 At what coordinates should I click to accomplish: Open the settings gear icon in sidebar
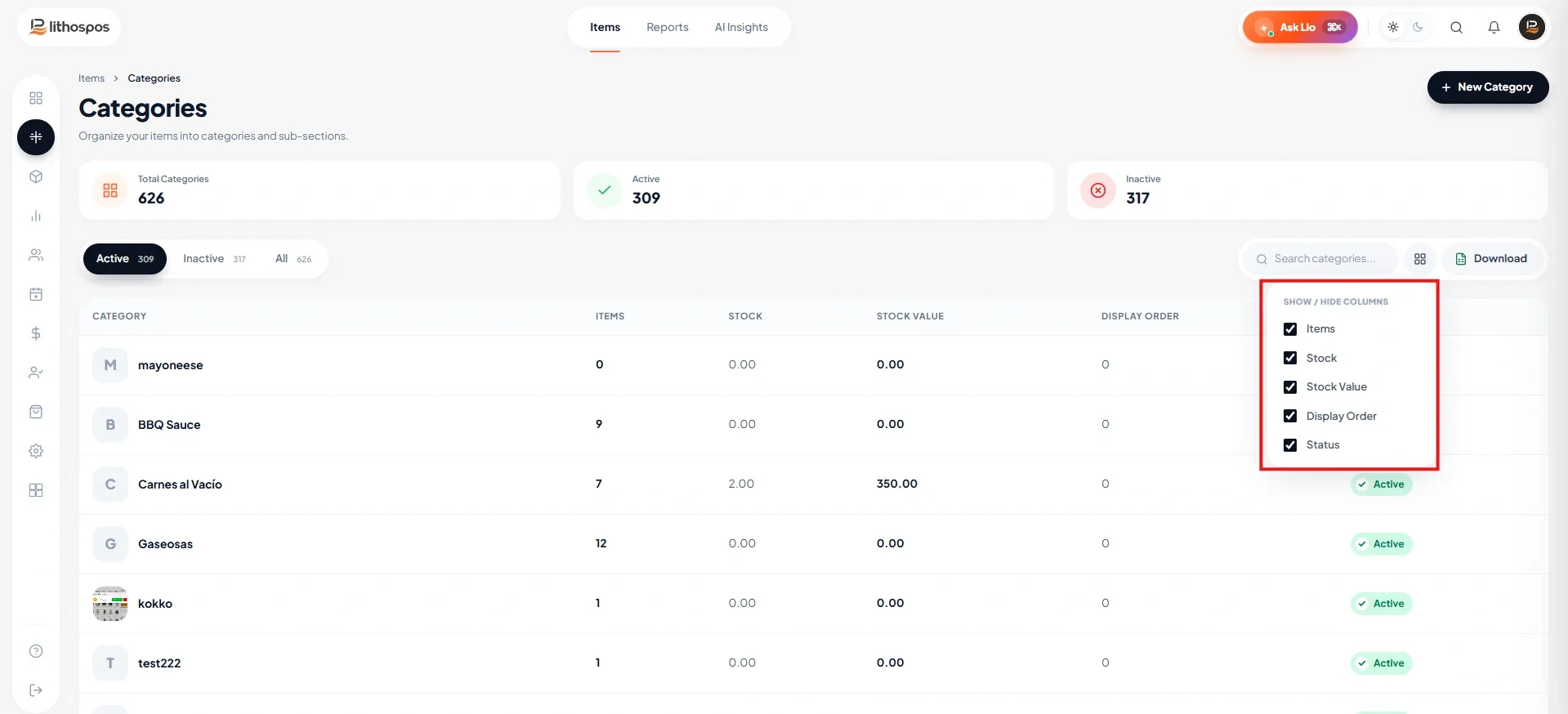[x=36, y=451]
